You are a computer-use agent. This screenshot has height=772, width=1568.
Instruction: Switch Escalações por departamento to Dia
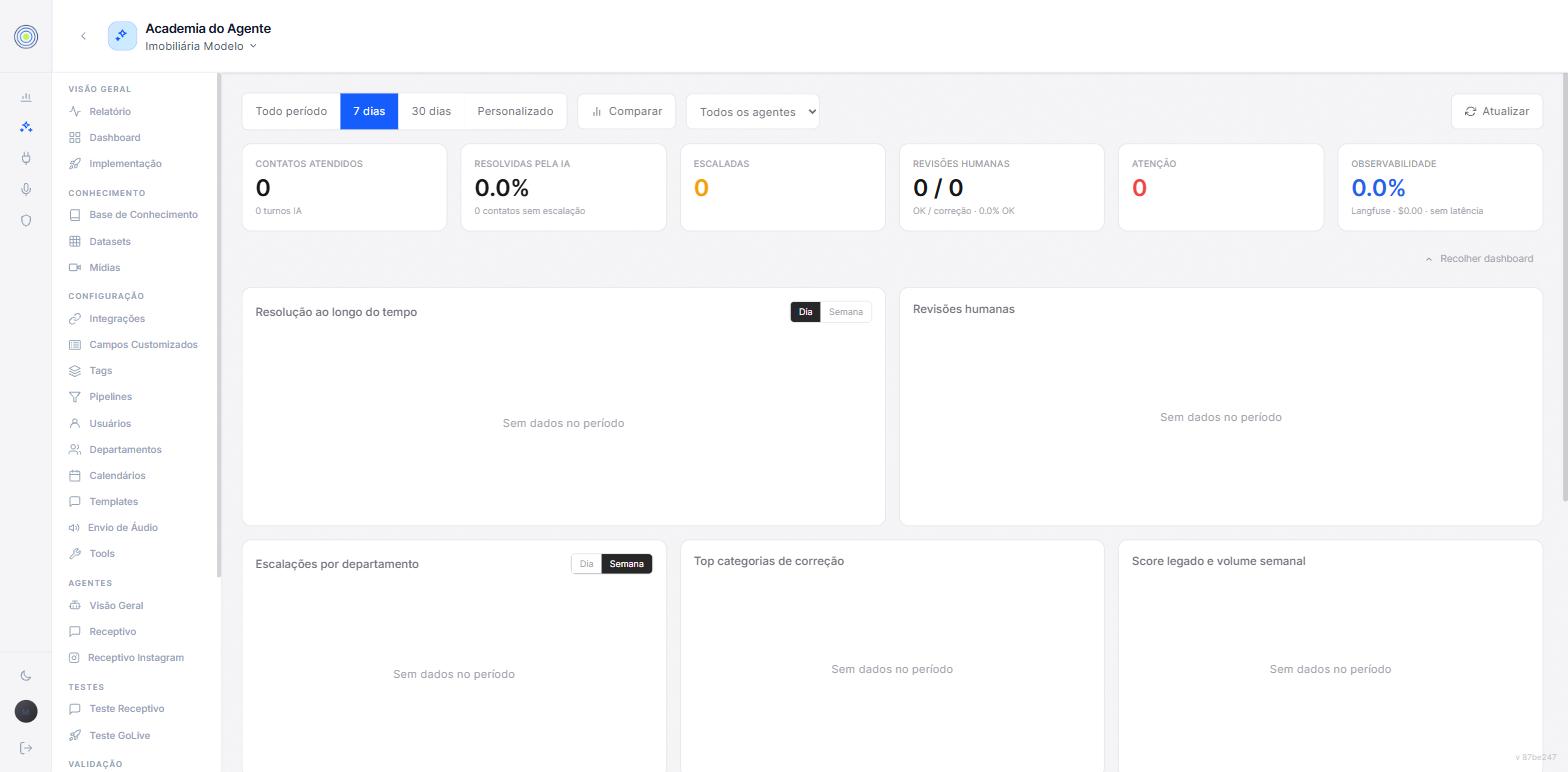(586, 564)
